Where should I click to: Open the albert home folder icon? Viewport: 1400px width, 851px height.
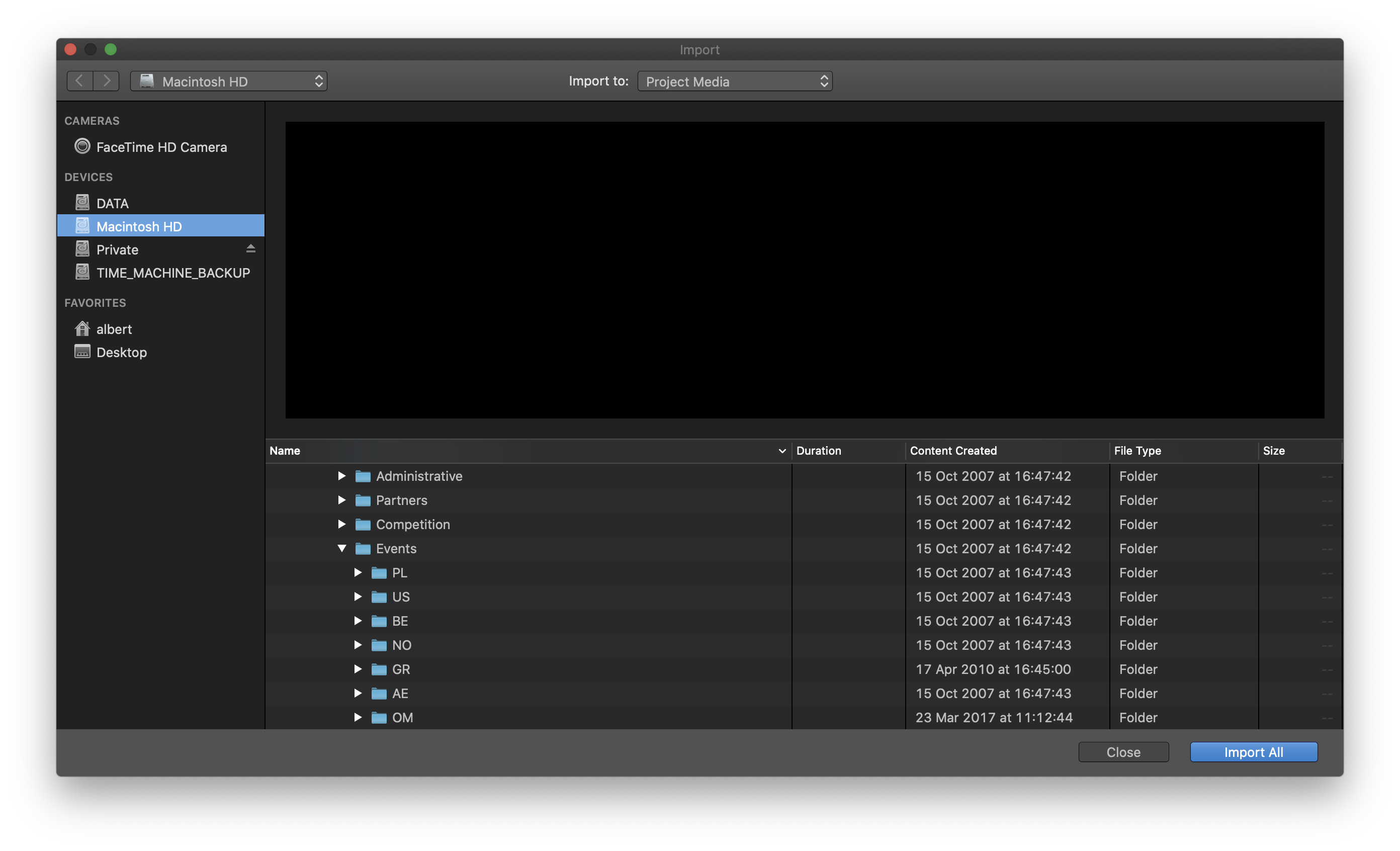[82, 328]
